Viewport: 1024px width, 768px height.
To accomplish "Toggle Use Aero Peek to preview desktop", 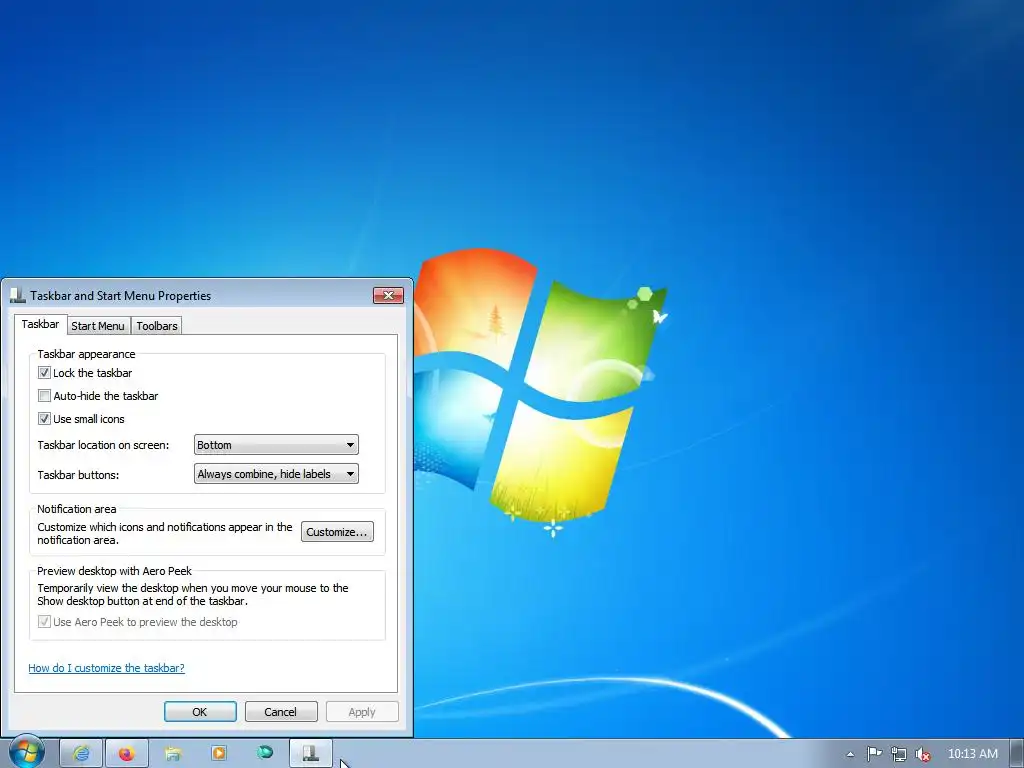I will 44,622.
